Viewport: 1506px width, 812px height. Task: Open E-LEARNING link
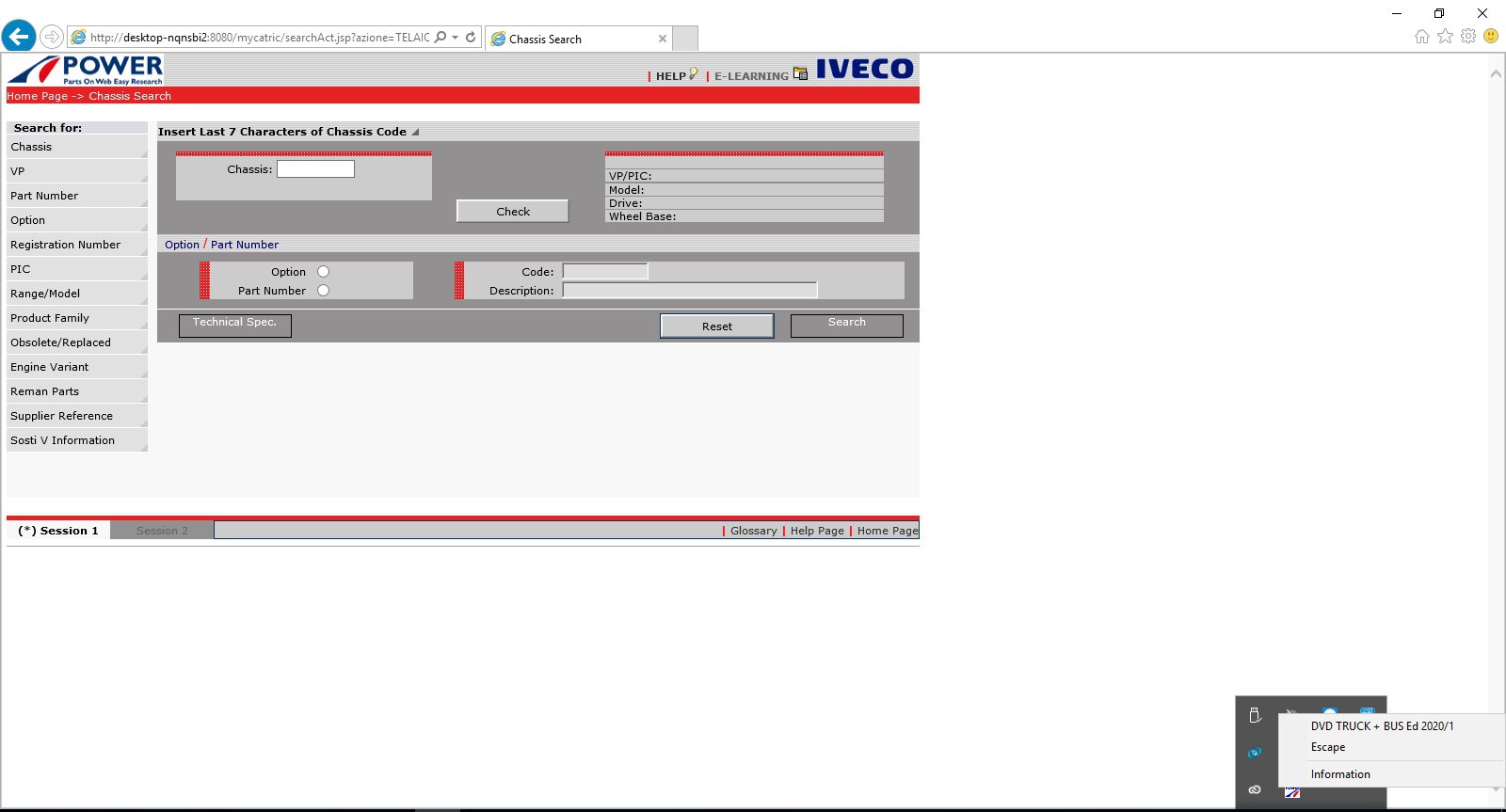tap(751, 76)
